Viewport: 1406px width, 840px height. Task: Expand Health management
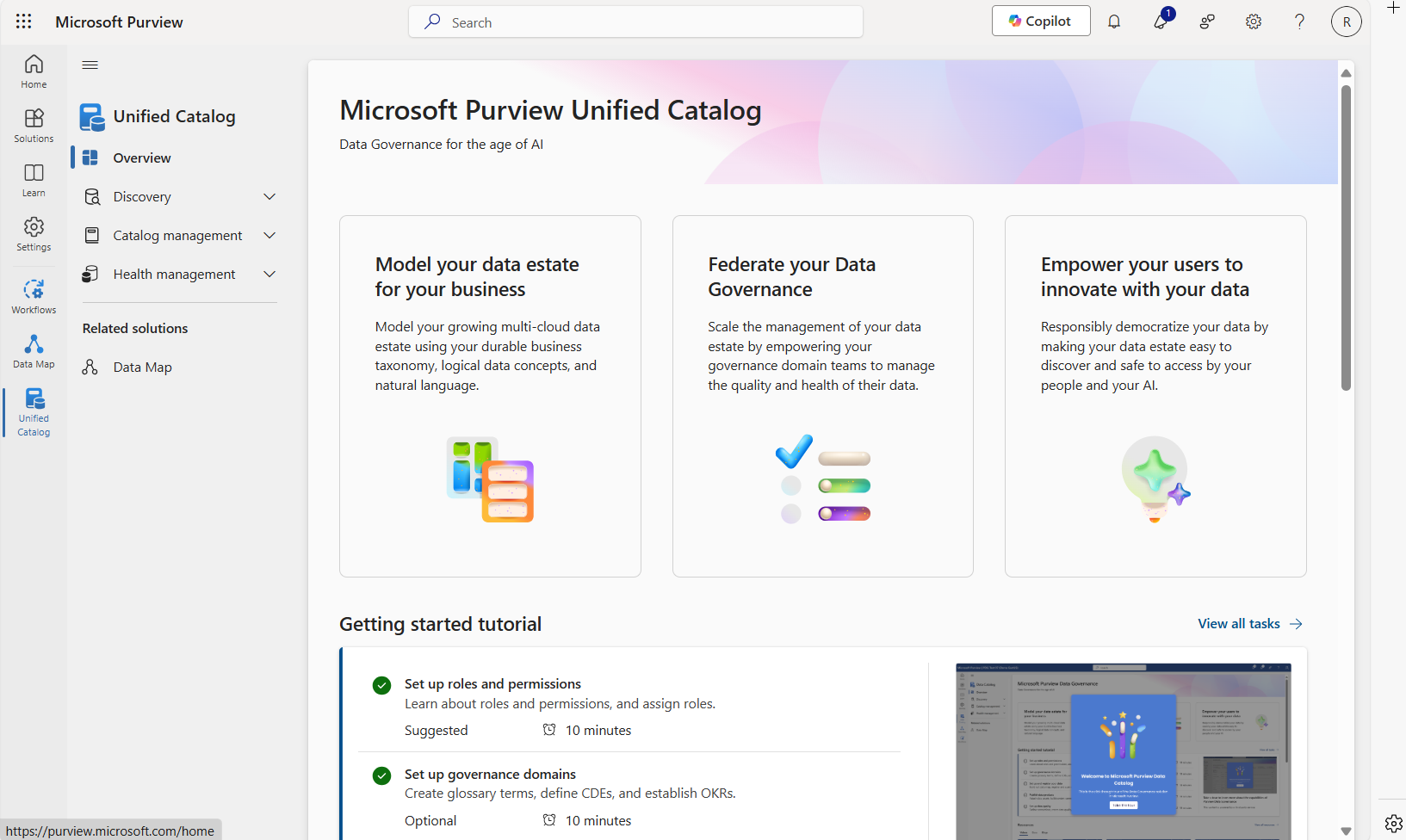click(269, 274)
